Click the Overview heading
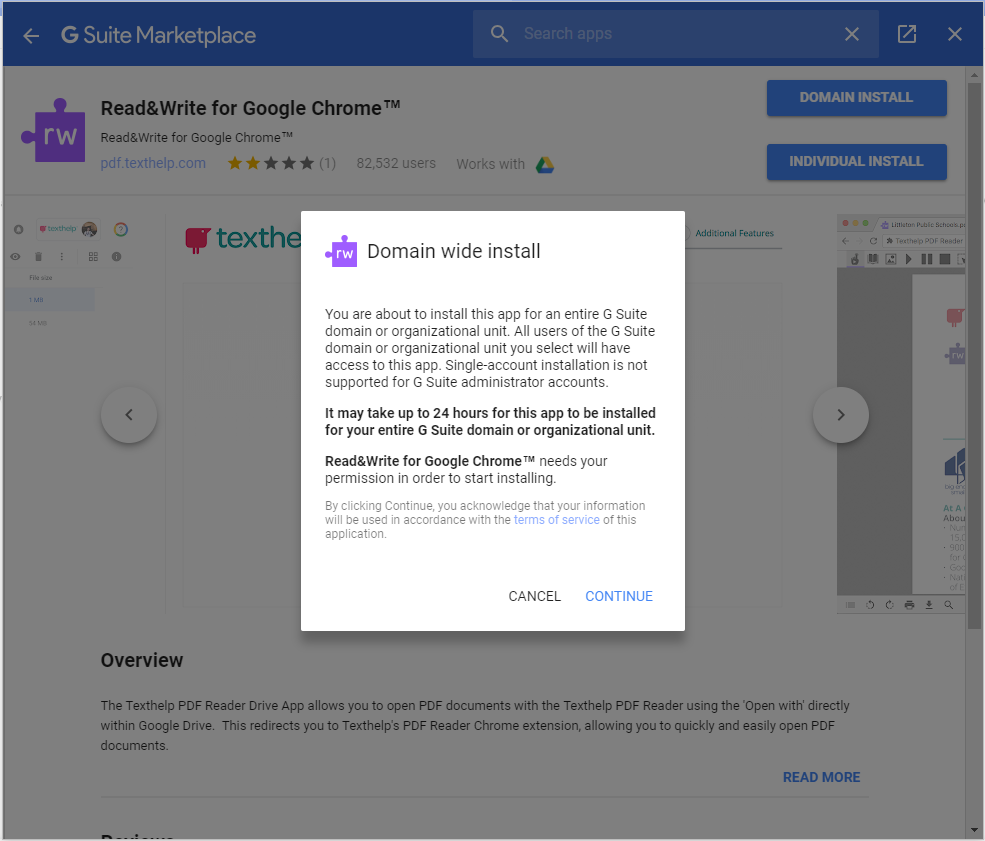This screenshot has width=985, height=841. [x=142, y=660]
